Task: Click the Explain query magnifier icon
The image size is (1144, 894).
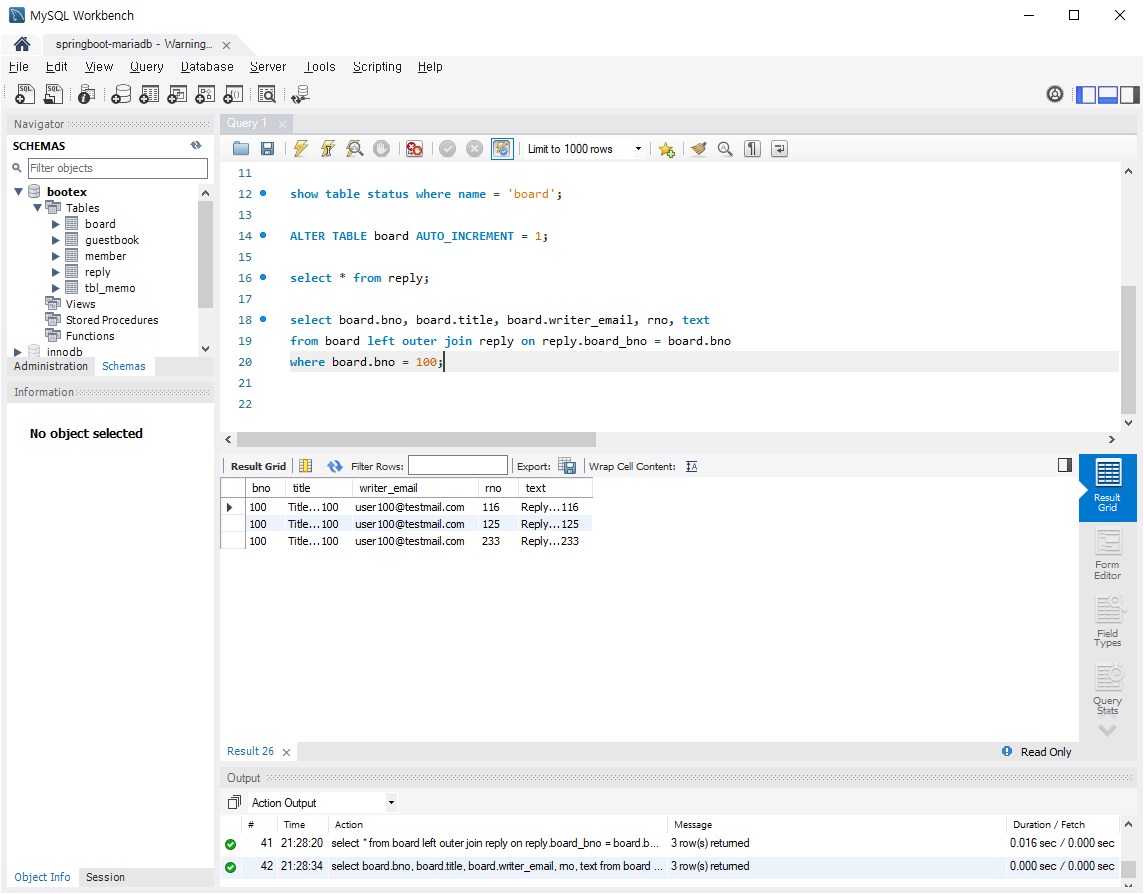Action: (x=354, y=149)
